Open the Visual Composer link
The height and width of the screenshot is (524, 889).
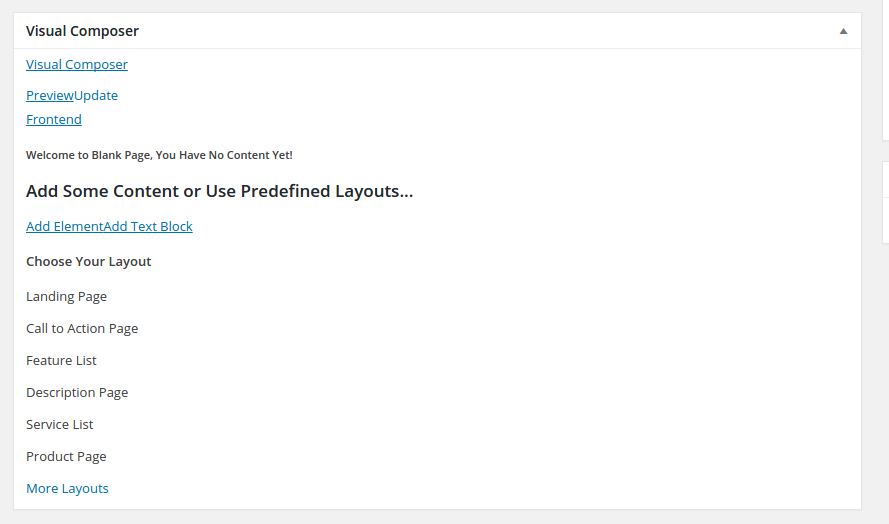point(77,65)
